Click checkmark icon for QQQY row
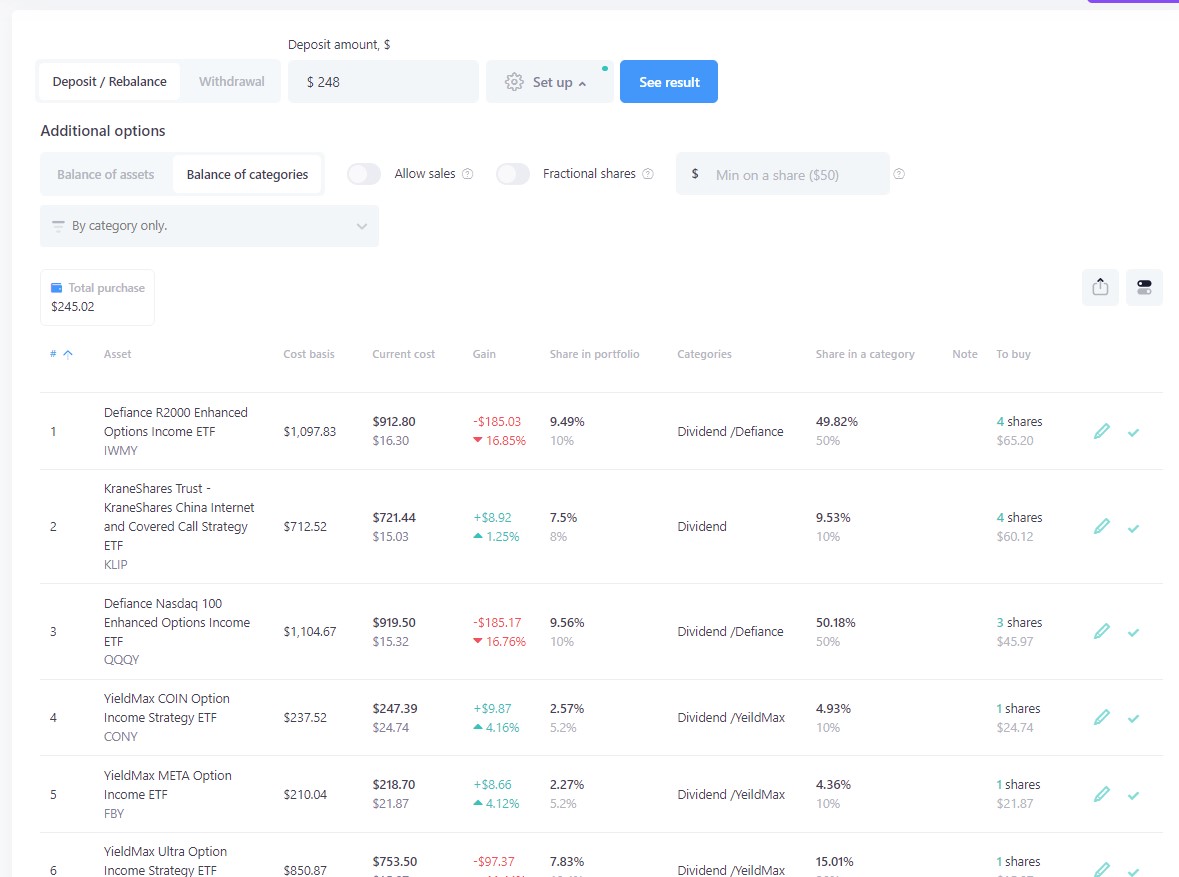 (x=1133, y=633)
